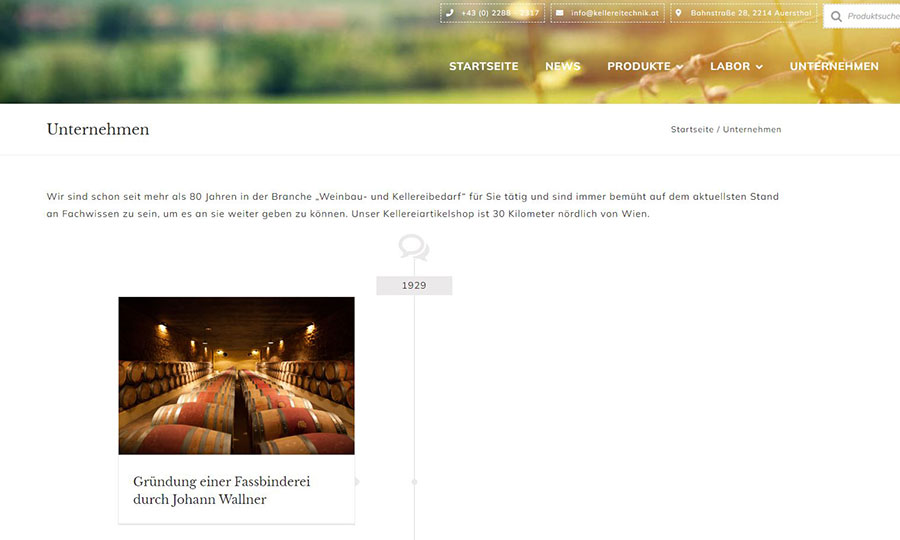The image size is (900, 540).
Task: Expand the Labor dropdown chevron
Action: (759, 67)
